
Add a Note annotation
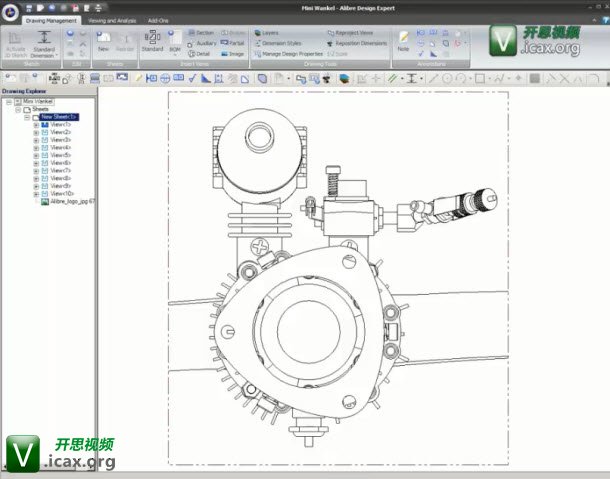tap(403, 41)
